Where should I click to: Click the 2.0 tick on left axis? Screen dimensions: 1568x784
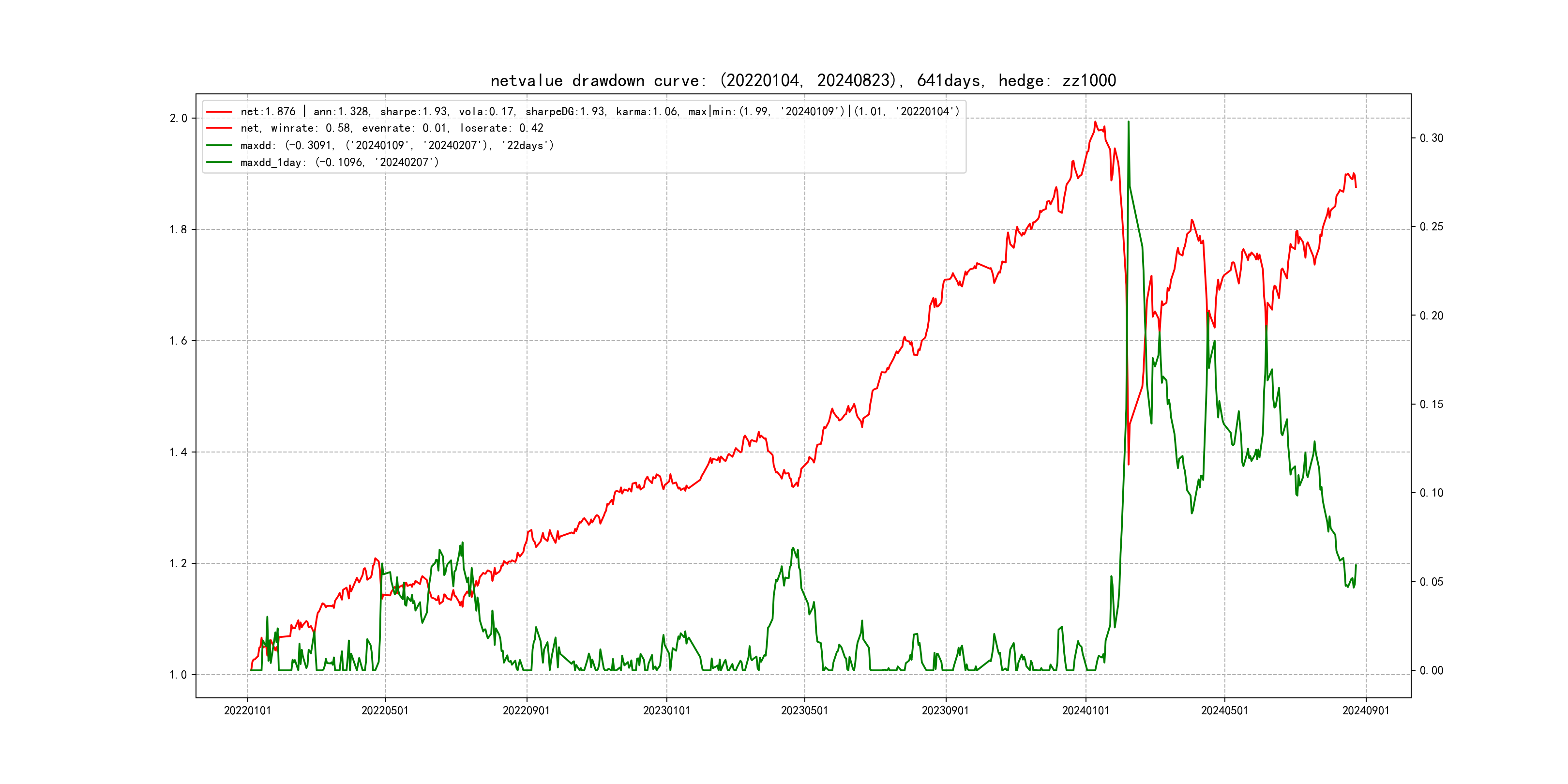(x=179, y=118)
